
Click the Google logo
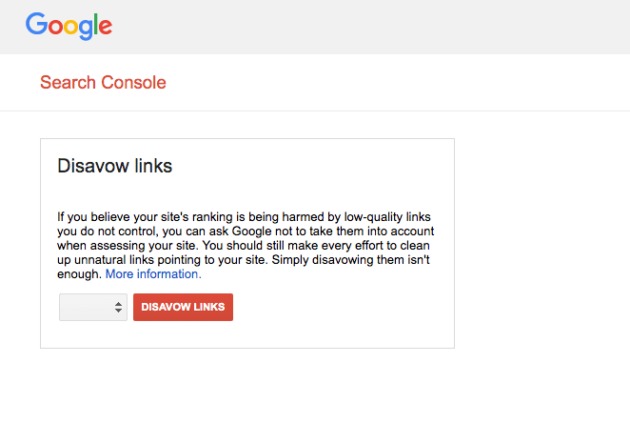[x=69, y=26]
